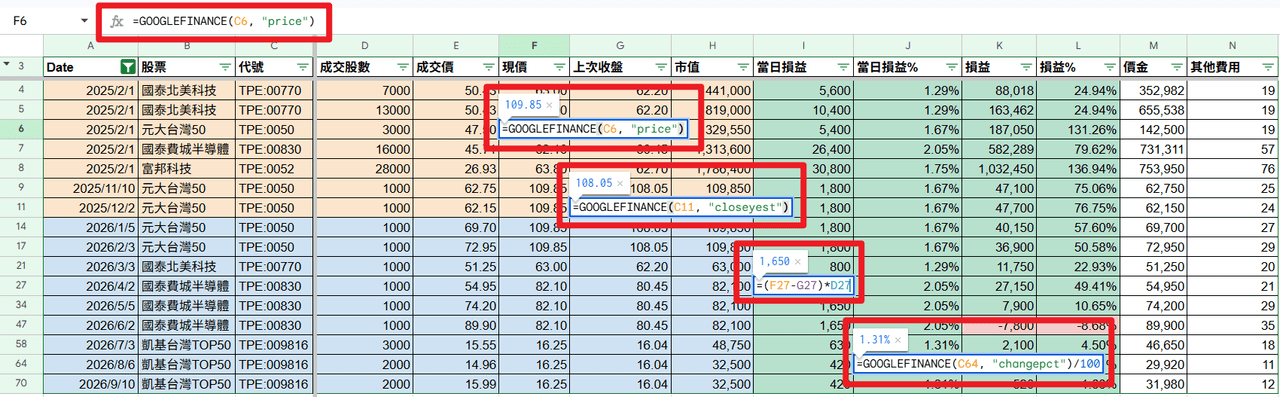Select row 6 header number
This screenshot has width=1280, height=397.
pyautogui.click(x=21, y=129)
